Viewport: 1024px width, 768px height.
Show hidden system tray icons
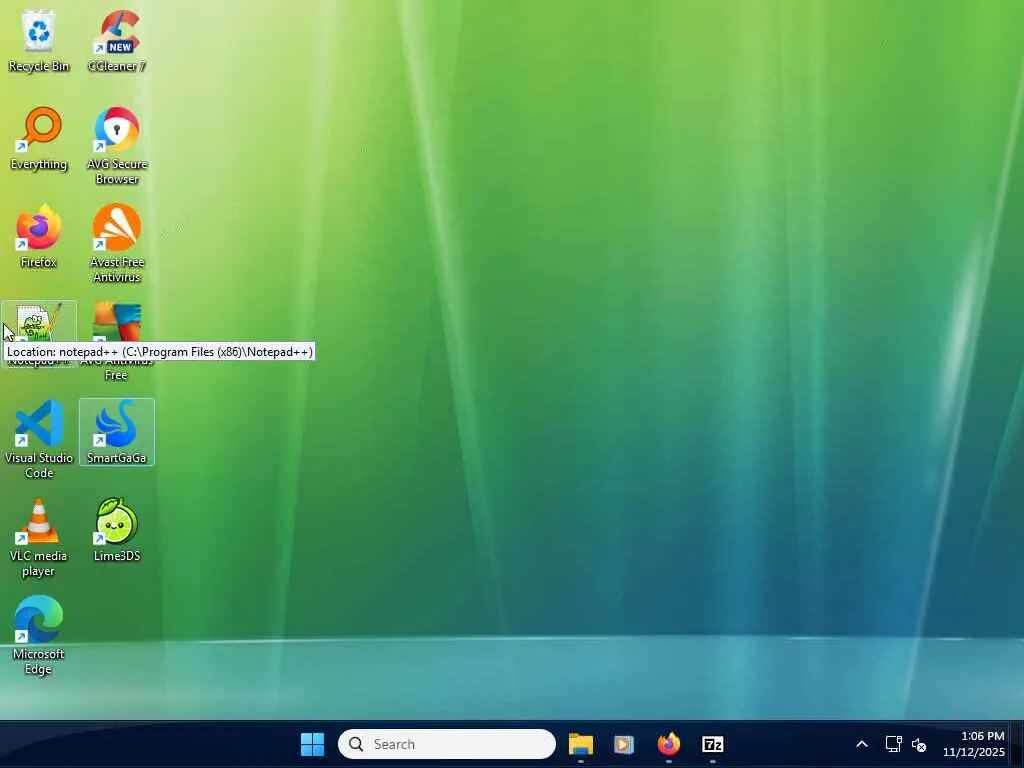(x=862, y=744)
